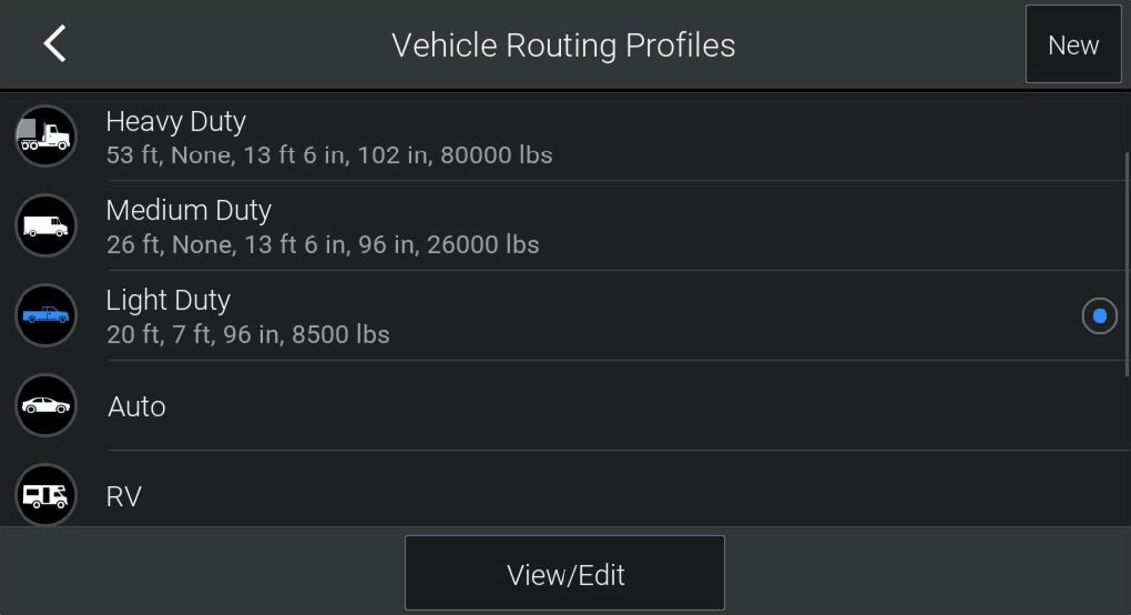Create a New routing profile
The width and height of the screenshot is (1131, 615).
pos(1073,45)
